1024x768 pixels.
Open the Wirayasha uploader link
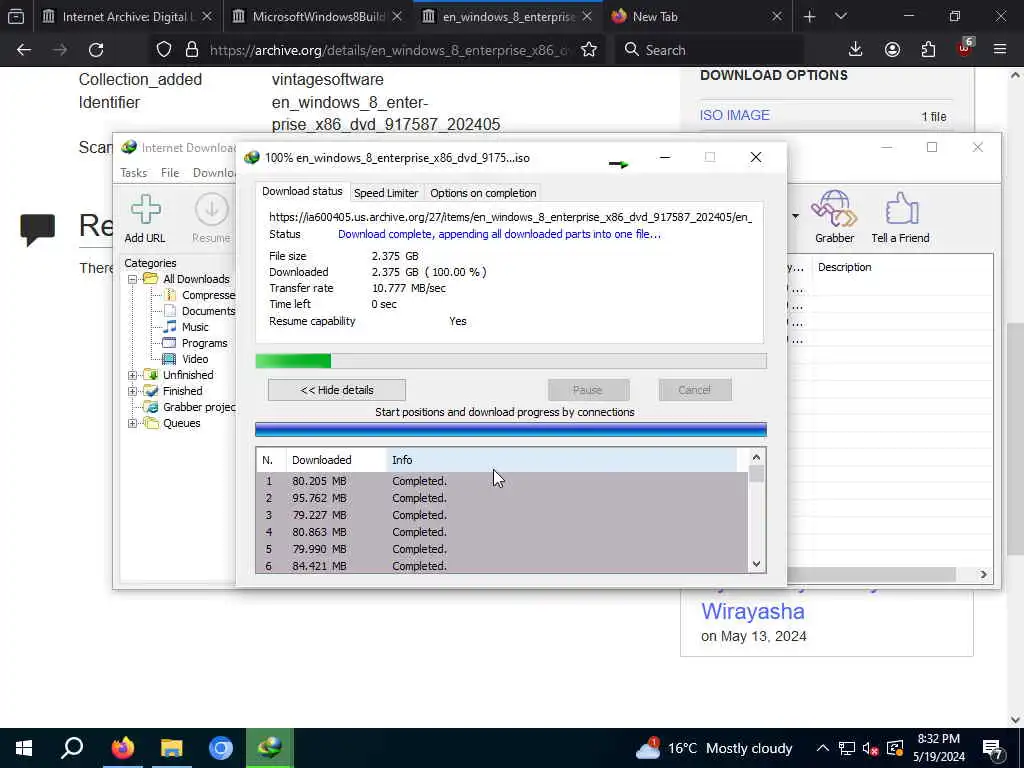click(x=752, y=611)
